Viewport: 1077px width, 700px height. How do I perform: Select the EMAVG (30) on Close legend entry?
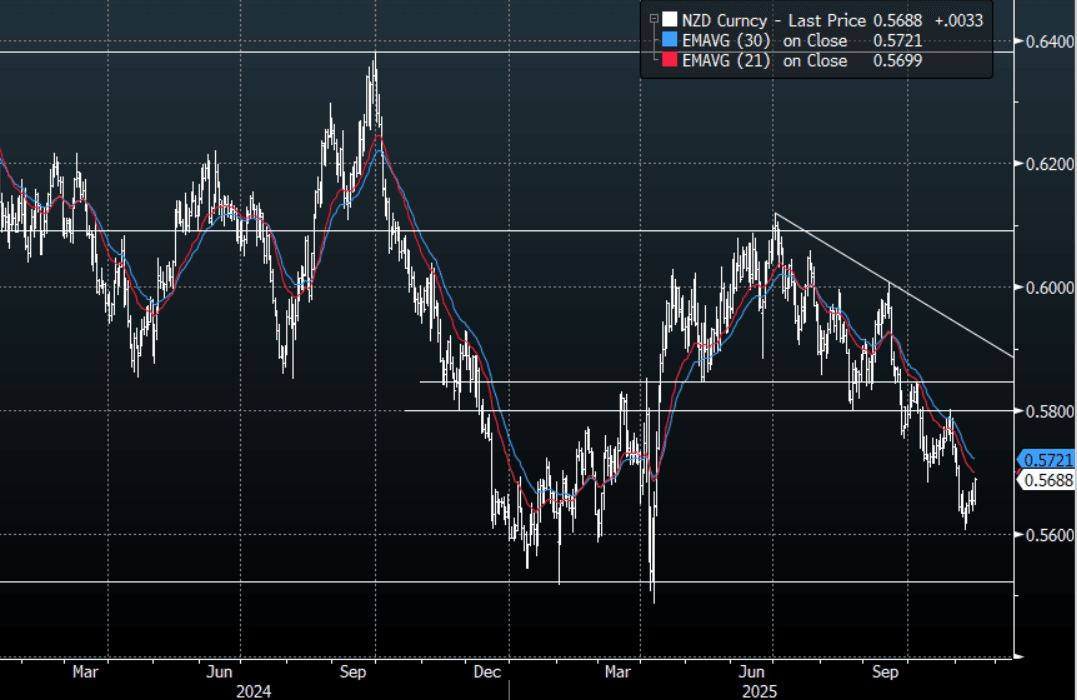coord(764,41)
